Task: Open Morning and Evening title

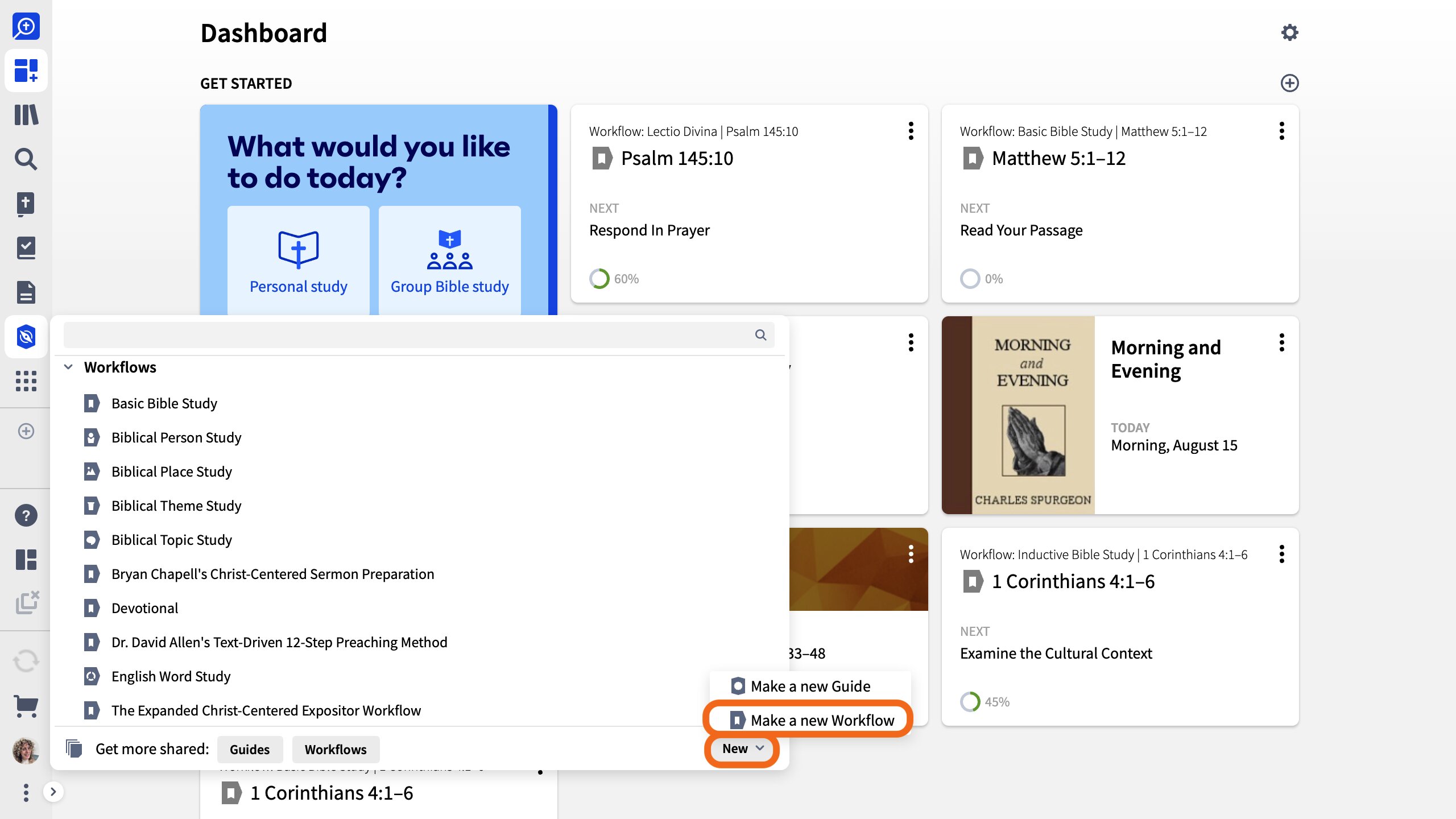Action: [x=1166, y=359]
